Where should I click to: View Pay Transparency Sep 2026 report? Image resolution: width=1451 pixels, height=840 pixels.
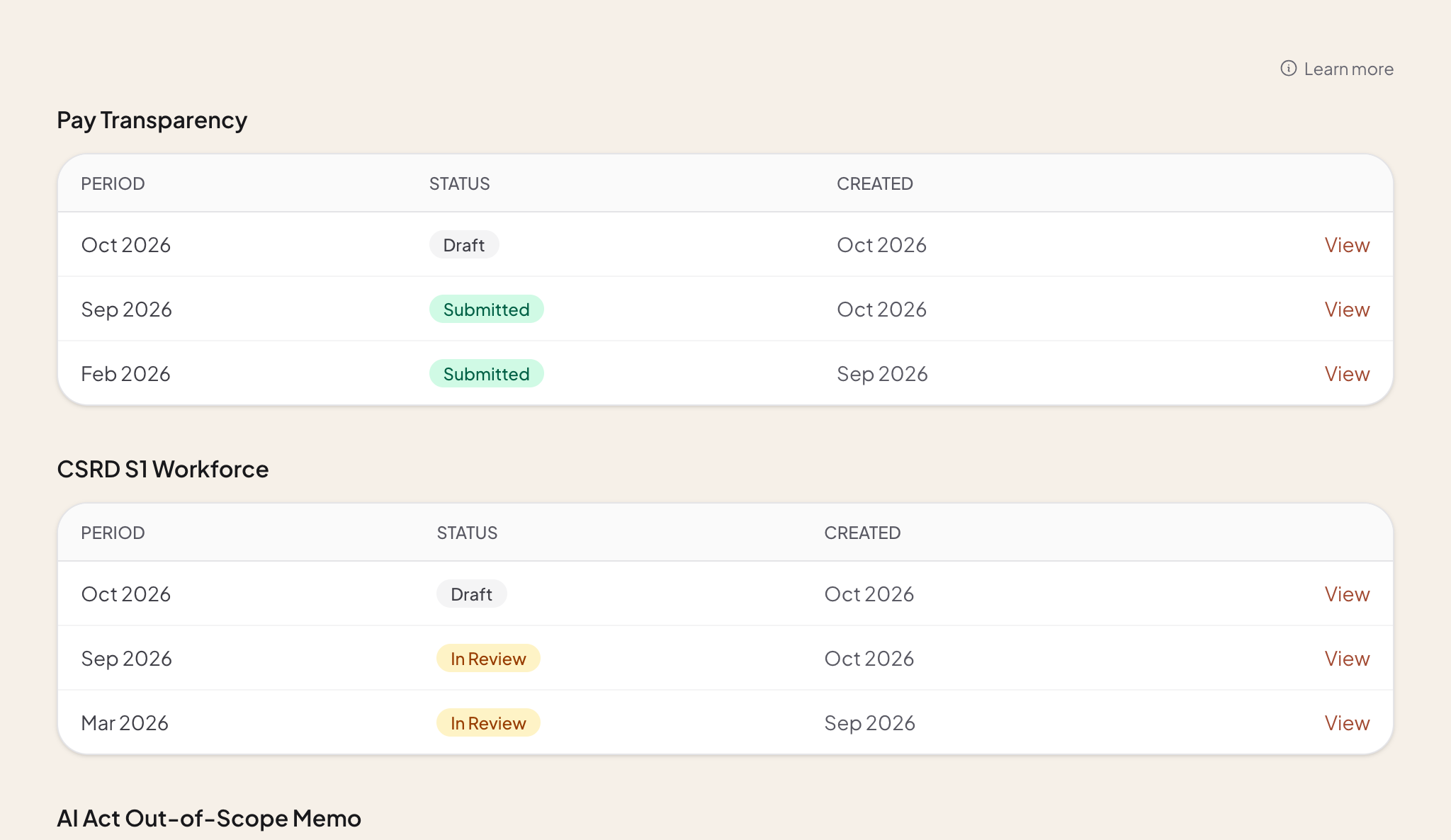1347,310
